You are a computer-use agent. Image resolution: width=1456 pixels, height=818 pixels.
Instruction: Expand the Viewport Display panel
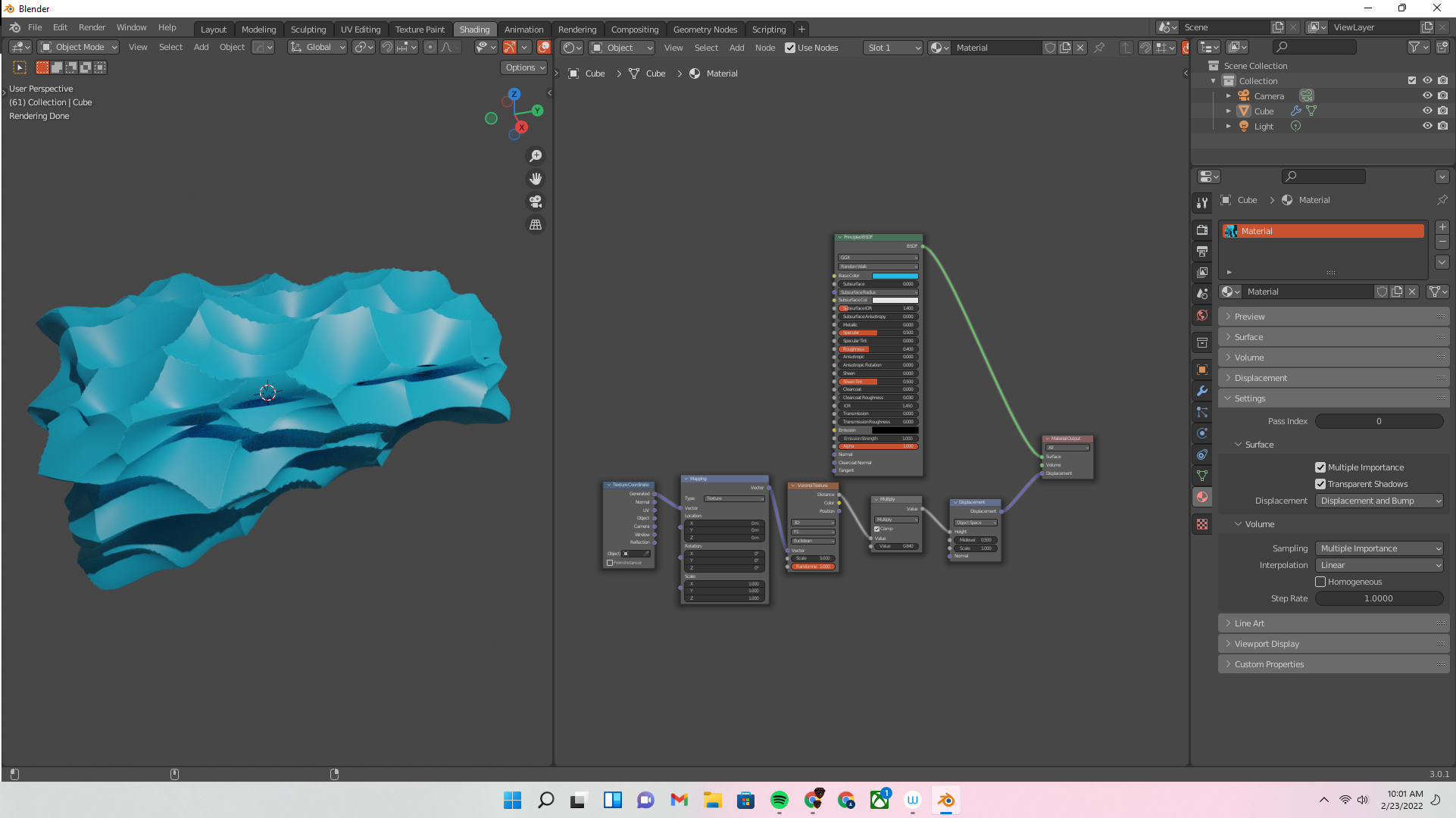[x=1267, y=644]
